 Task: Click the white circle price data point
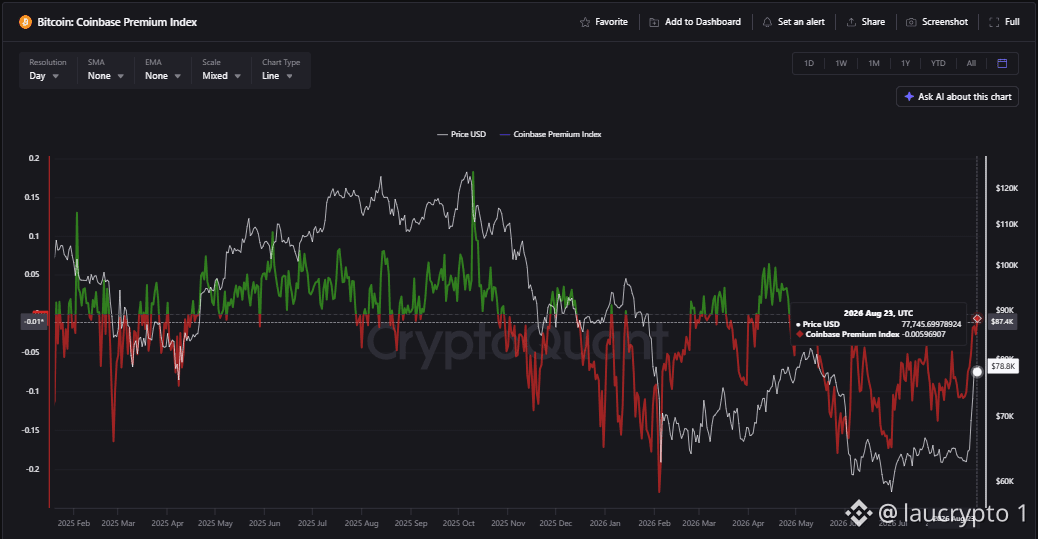pyautogui.click(x=977, y=372)
